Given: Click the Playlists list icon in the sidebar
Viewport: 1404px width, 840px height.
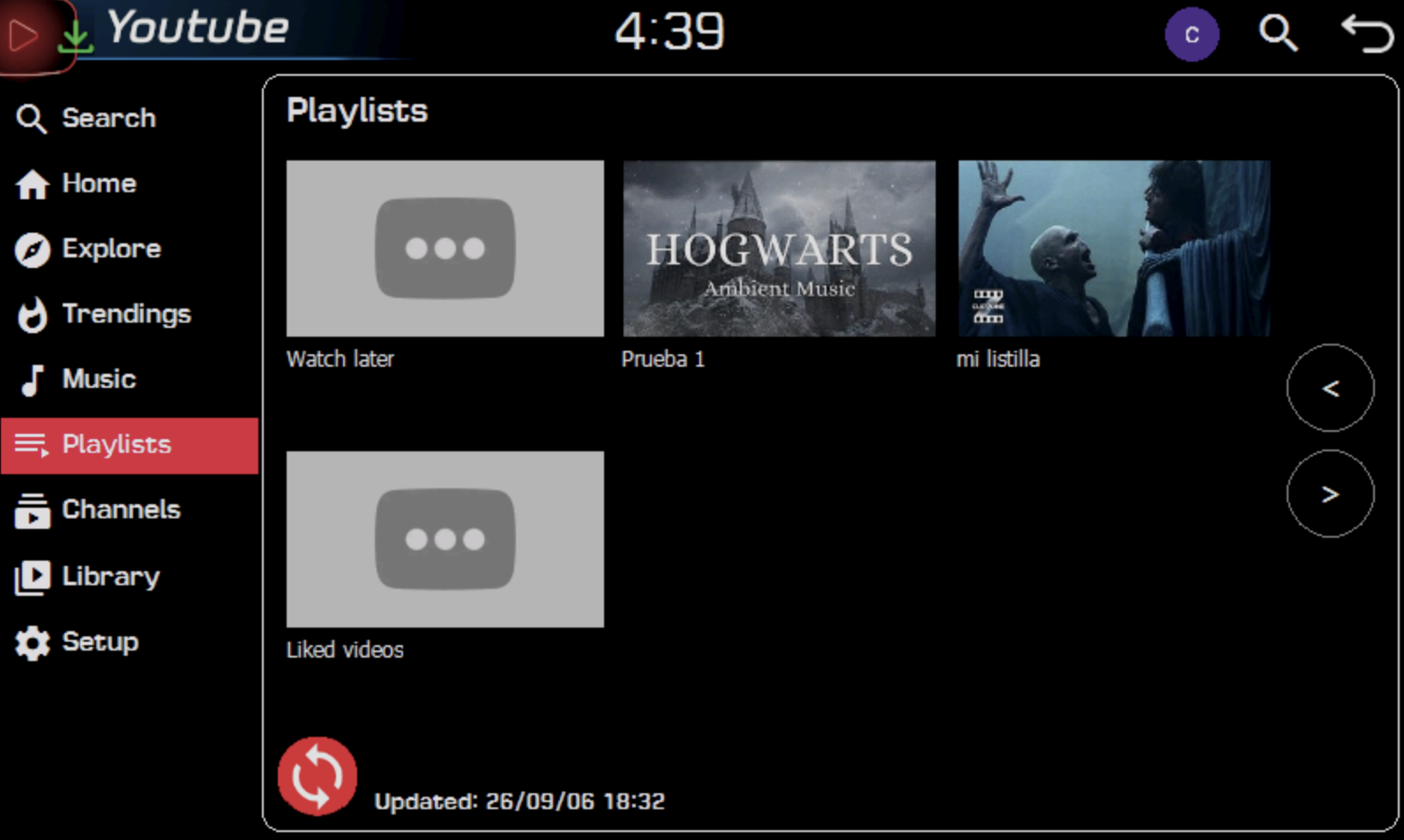Looking at the screenshot, I should coord(32,445).
